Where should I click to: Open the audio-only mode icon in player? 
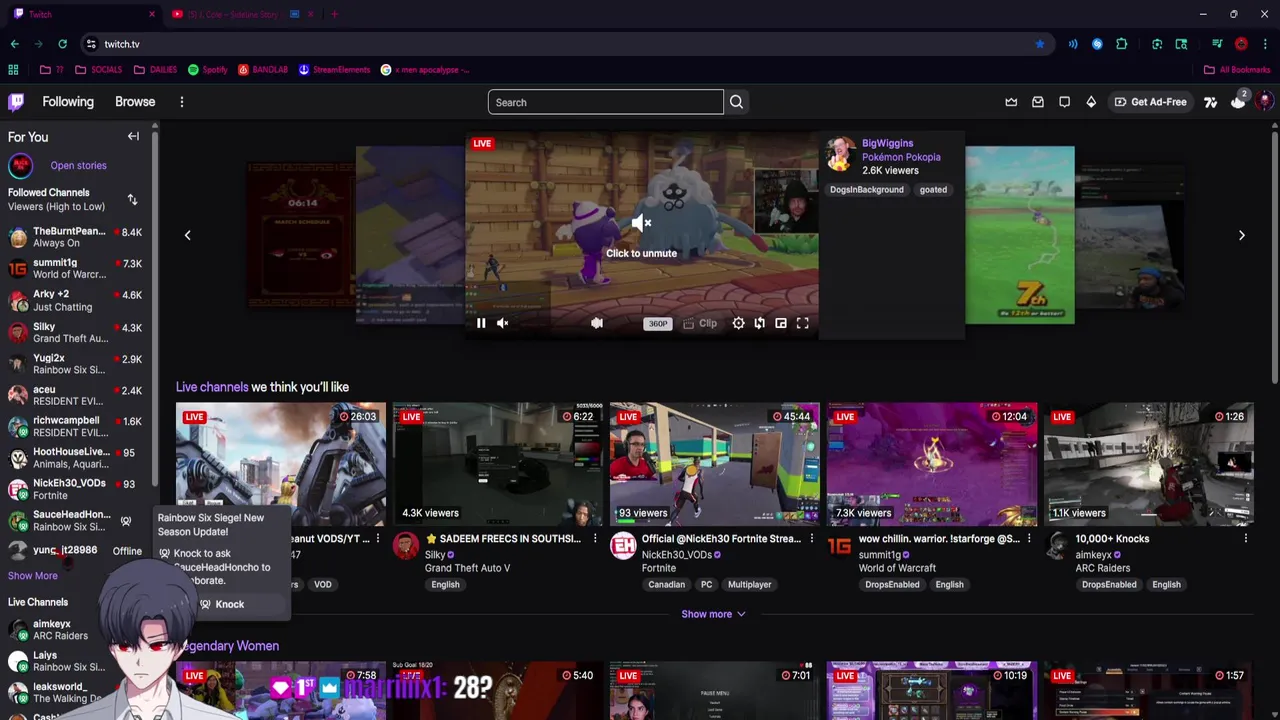coord(597,323)
